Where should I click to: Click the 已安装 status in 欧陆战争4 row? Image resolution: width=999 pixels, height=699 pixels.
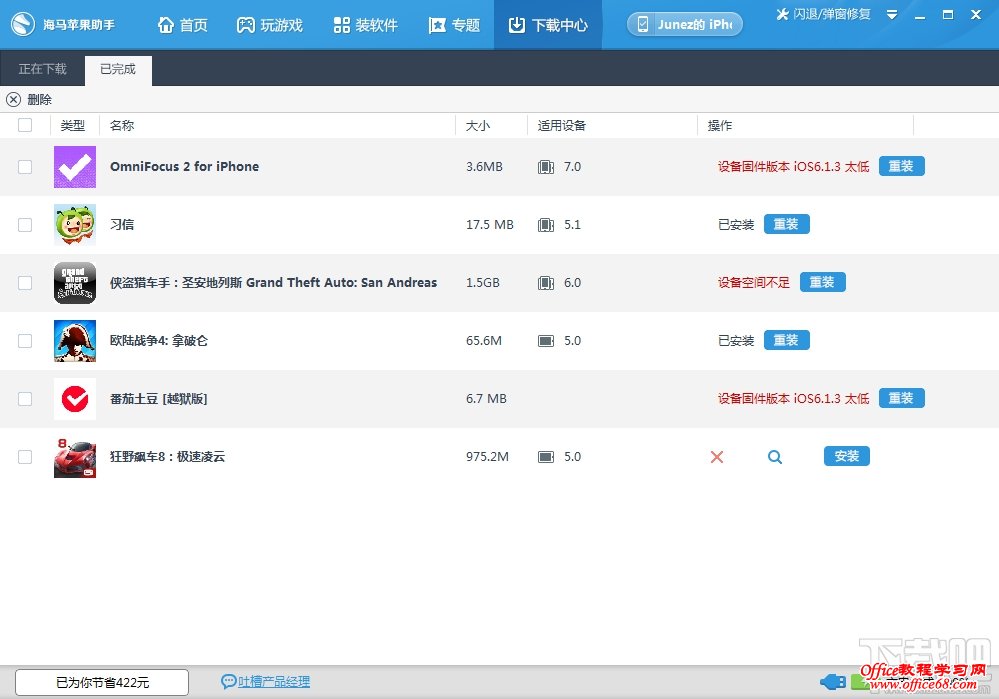coord(736,341)
